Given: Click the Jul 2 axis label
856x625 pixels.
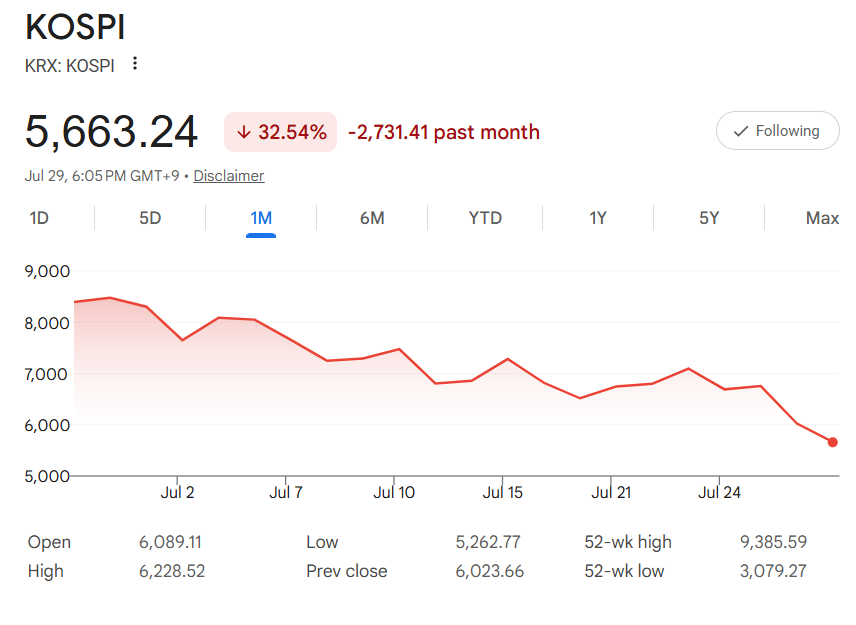Looking at the screenshot, I should (x=177, y=492).
